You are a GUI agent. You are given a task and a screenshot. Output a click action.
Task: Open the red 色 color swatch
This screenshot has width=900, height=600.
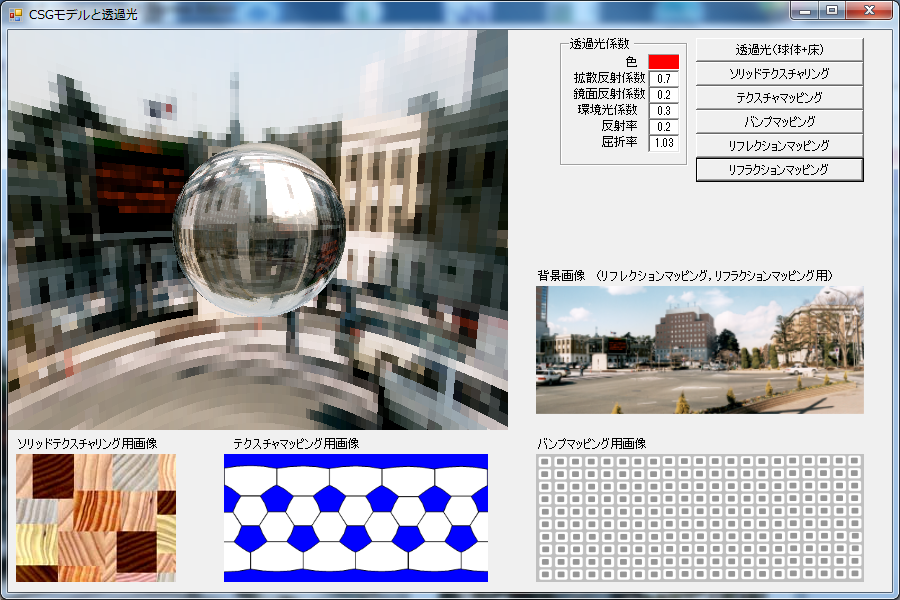coord(664,61)
